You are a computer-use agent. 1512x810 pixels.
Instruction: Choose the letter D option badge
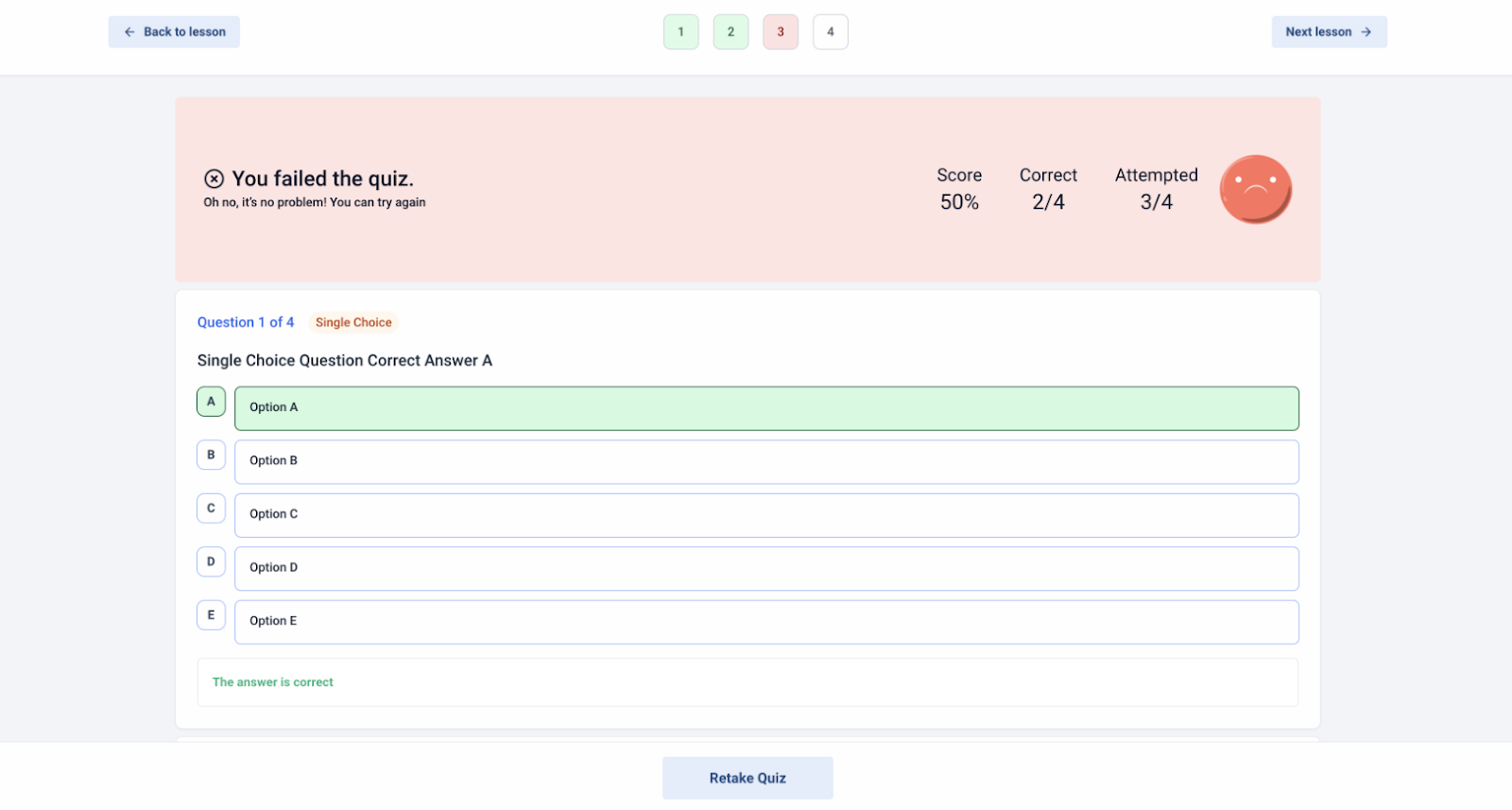tap(211, 561)
